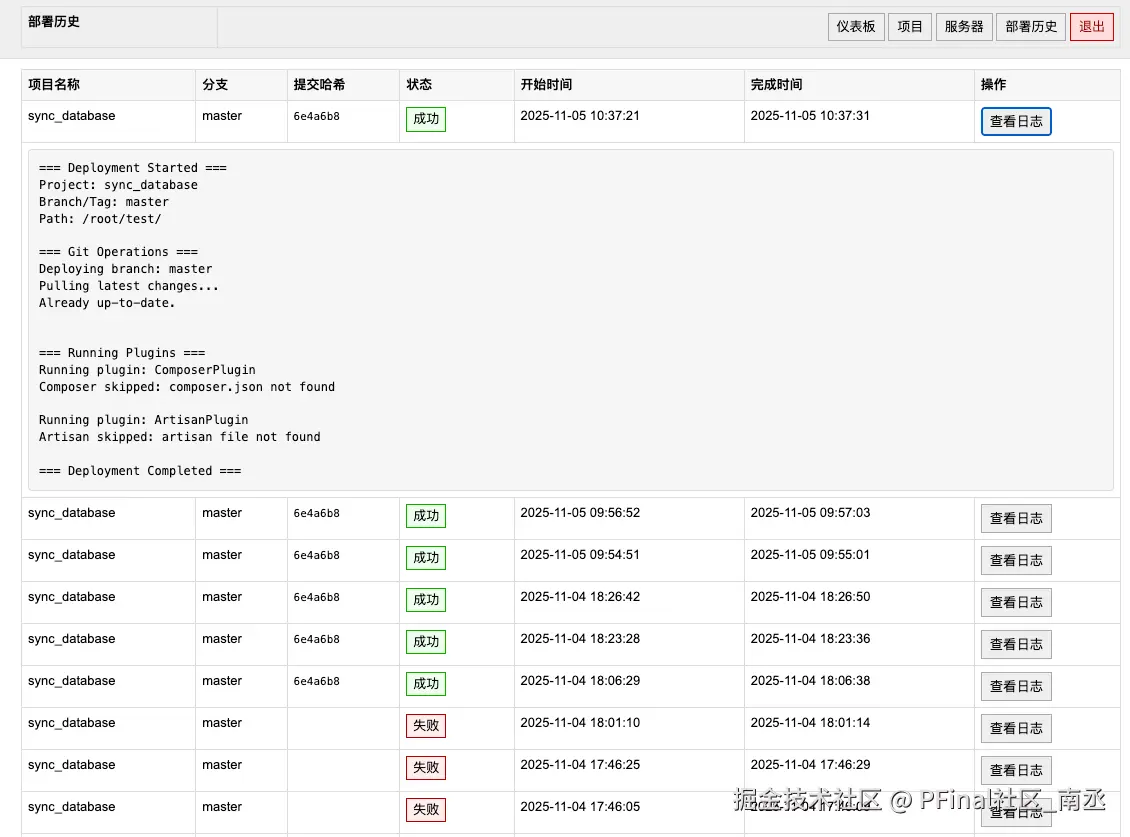
Task: Open 查看日志 for the 18:23:28 deployment
Action: (1016, 645)
